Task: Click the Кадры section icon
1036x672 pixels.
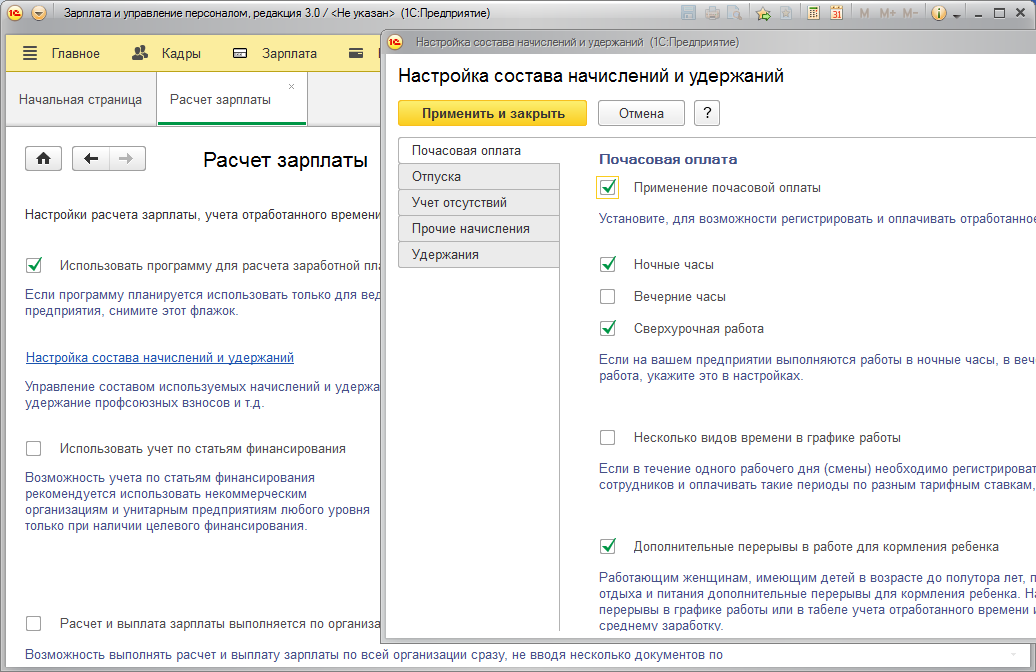Action: [141, 53]
